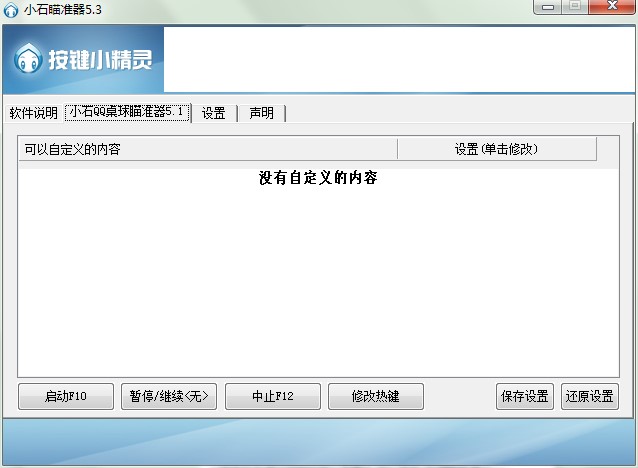The image size is (638, 468).
Task: Click the 设置(单击修改) column header
Action: coord(497,149)
